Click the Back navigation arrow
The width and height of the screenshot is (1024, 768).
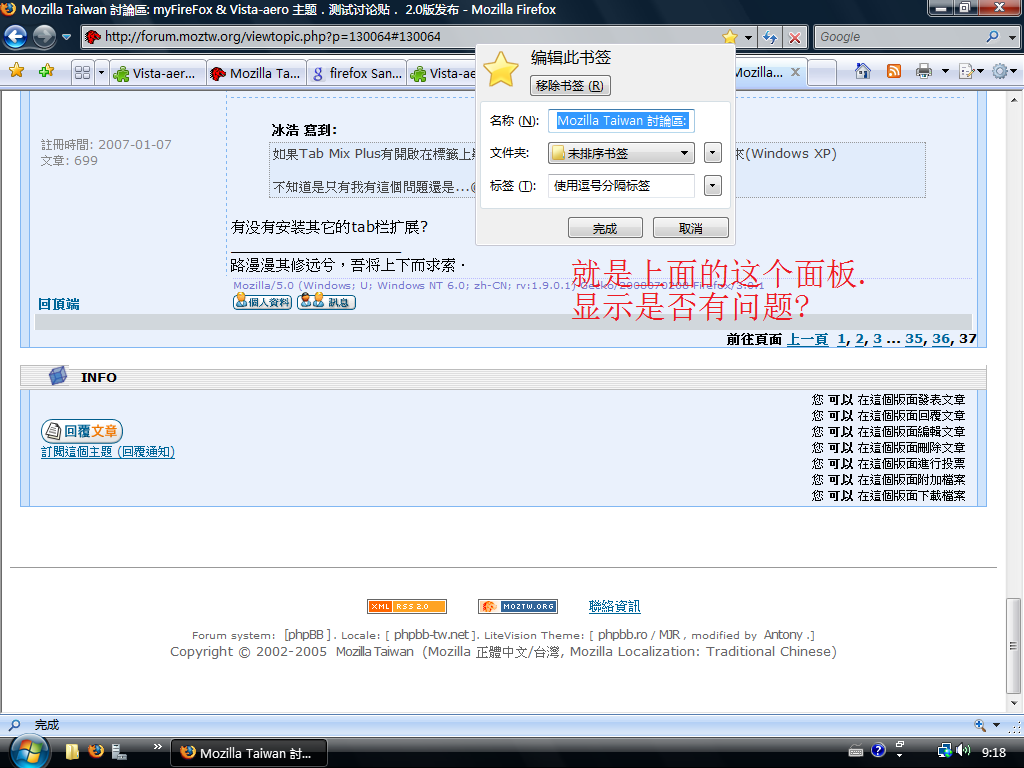click(16, 37)
